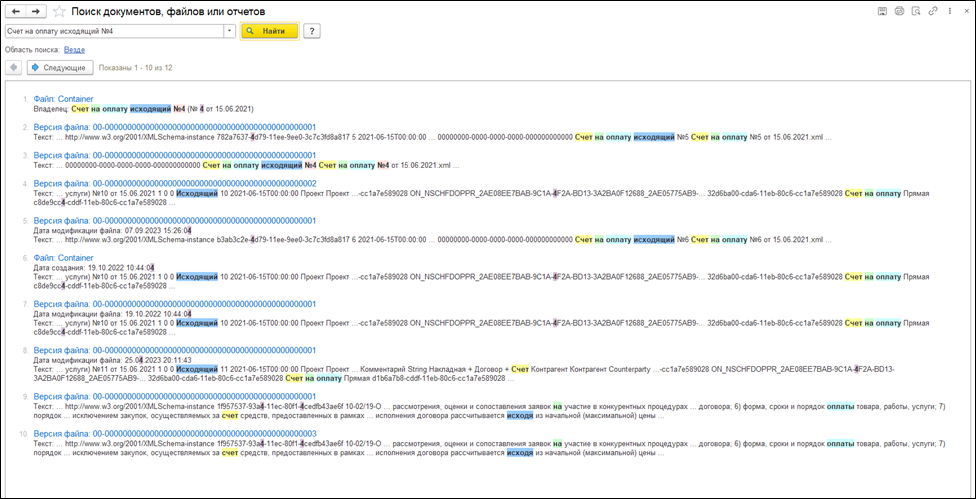Open the Везде search area link
Image resolution: width=976 pixels, height=499 pixels.
coord(74,49)
